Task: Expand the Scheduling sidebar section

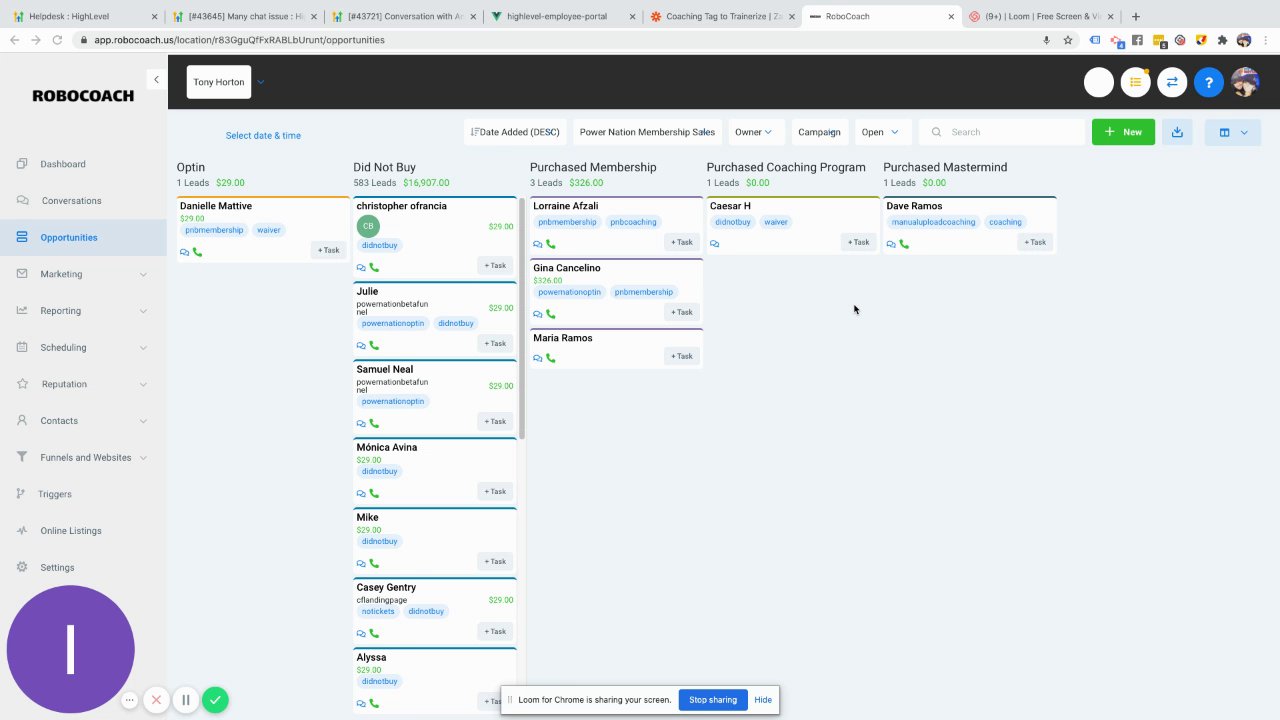Action: tap(83, 348)
